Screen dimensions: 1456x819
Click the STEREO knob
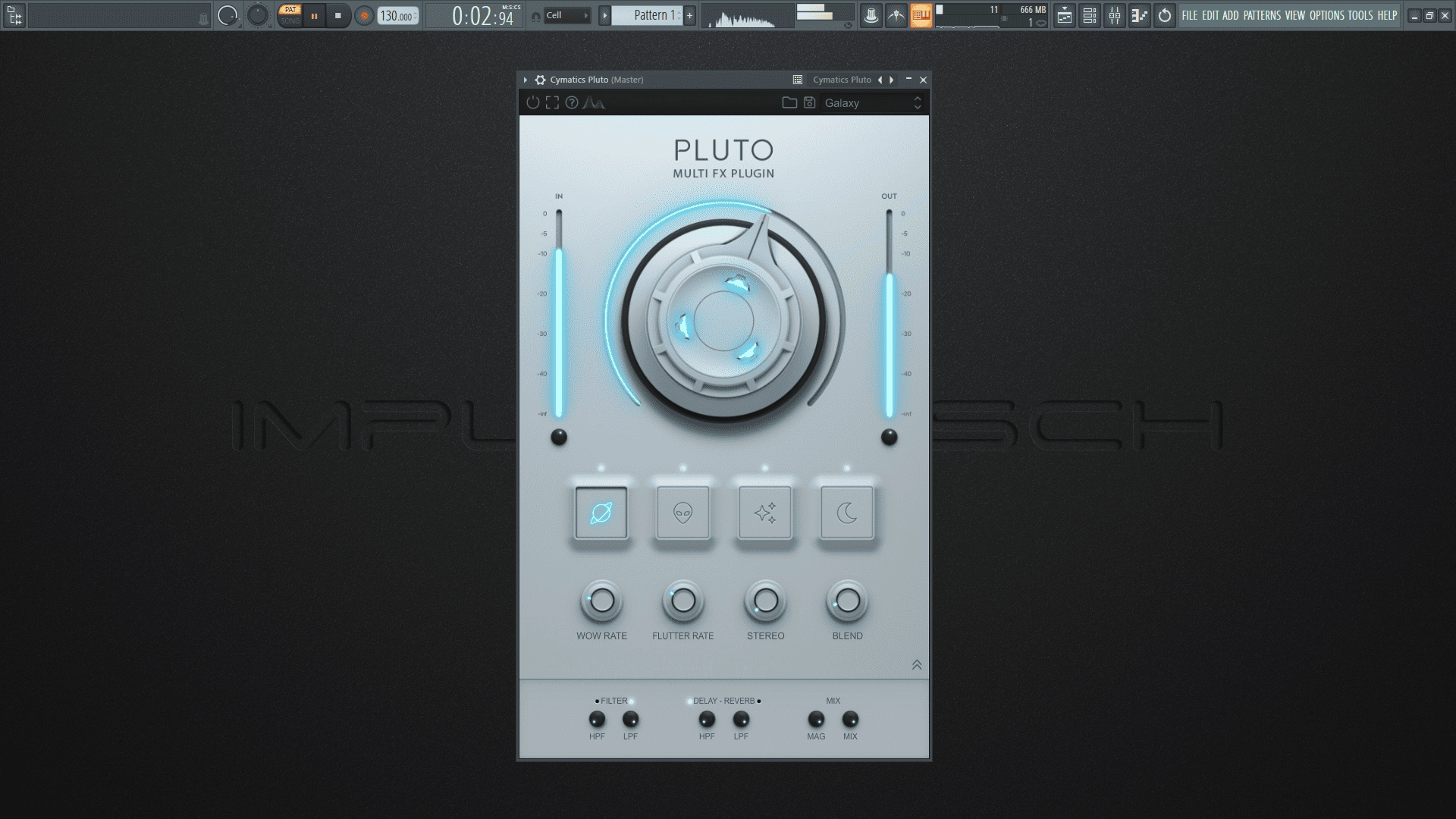766,601
